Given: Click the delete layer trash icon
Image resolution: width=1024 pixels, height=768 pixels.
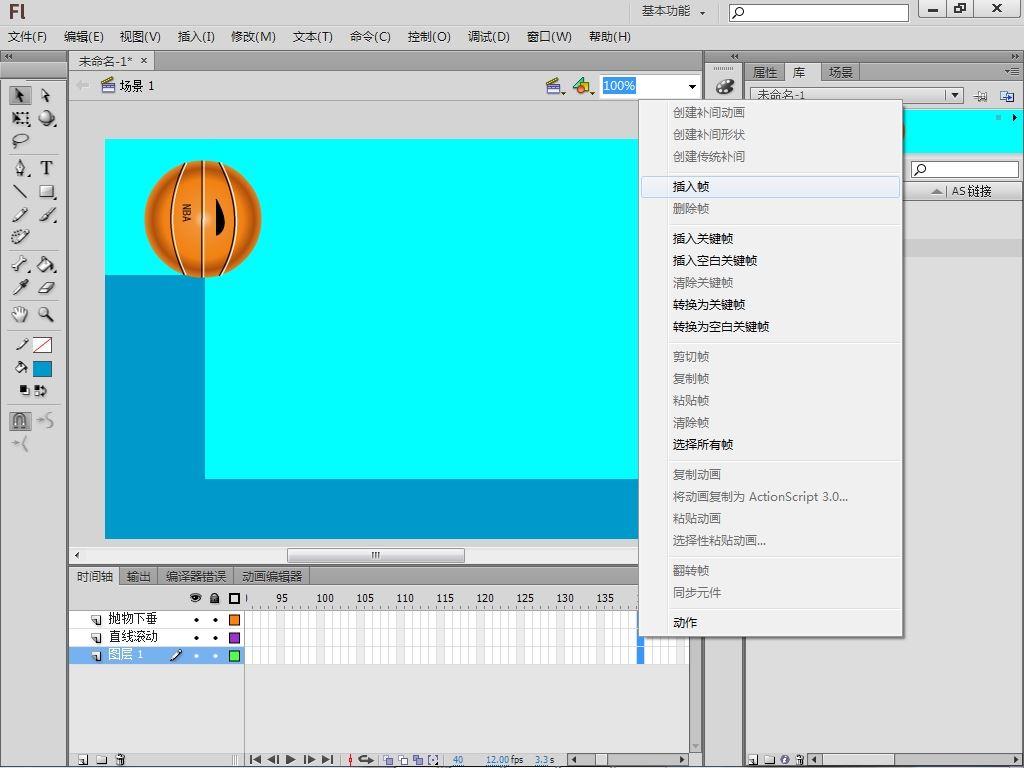Looking at the screenshot, I should pos(120,760).
